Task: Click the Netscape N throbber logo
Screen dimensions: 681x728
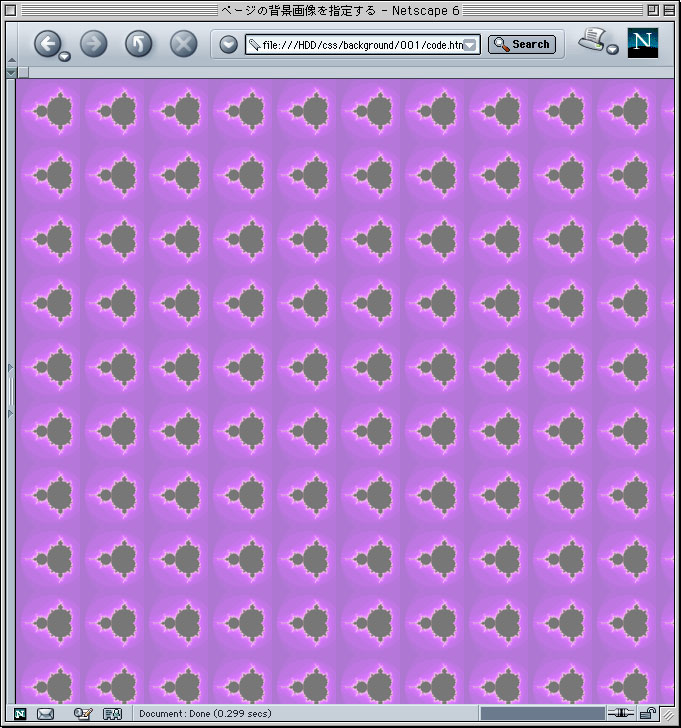Action: [643, 43]
